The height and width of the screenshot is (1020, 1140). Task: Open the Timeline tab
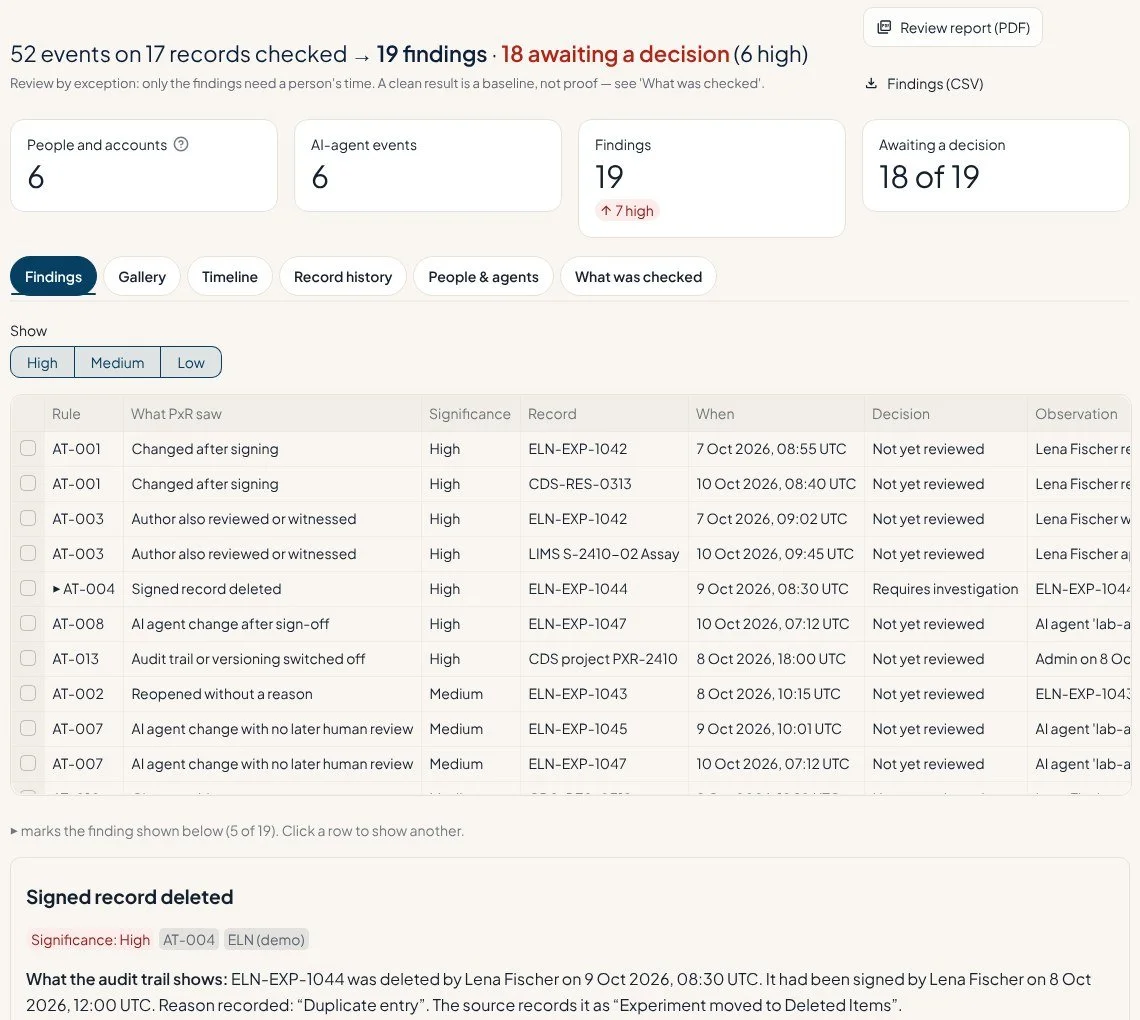pos(230,276)
